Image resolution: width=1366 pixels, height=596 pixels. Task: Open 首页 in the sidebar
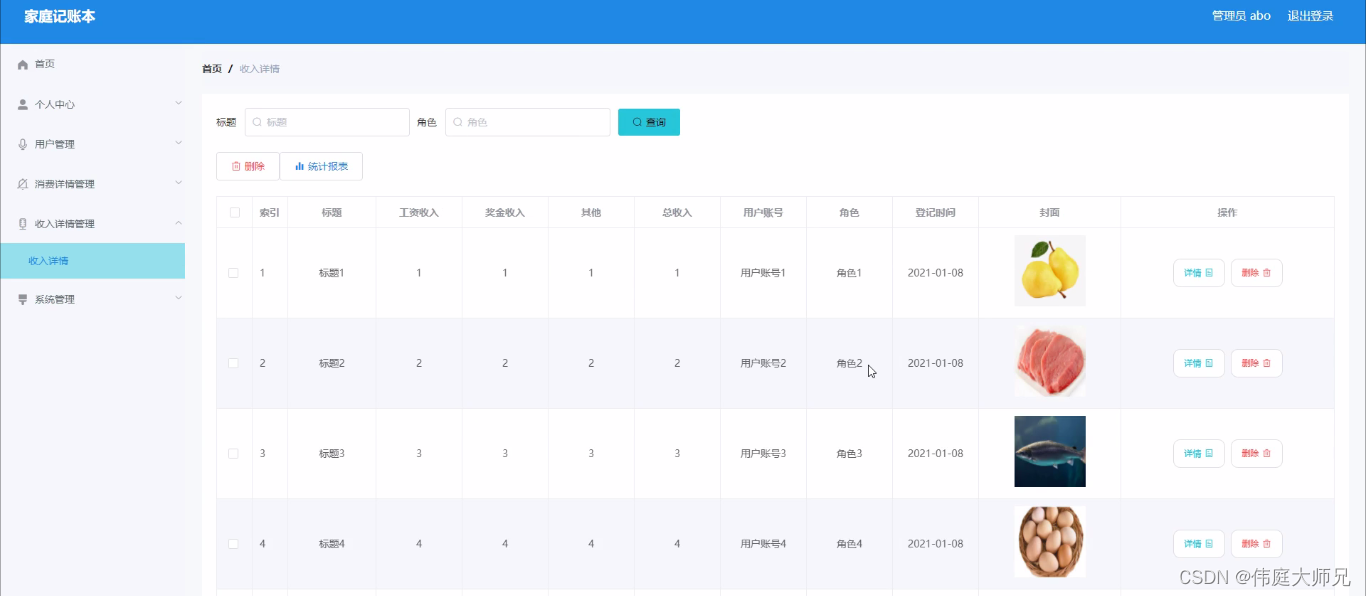click(x=93, y=64)
